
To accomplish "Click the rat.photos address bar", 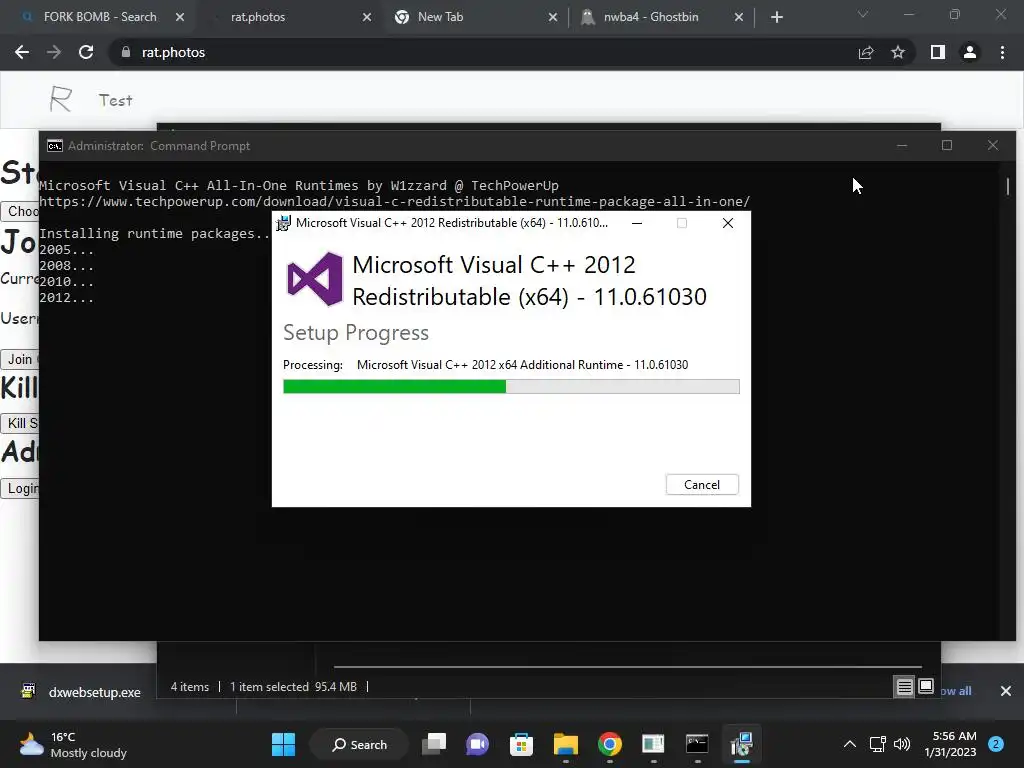I will pos(483,52).
